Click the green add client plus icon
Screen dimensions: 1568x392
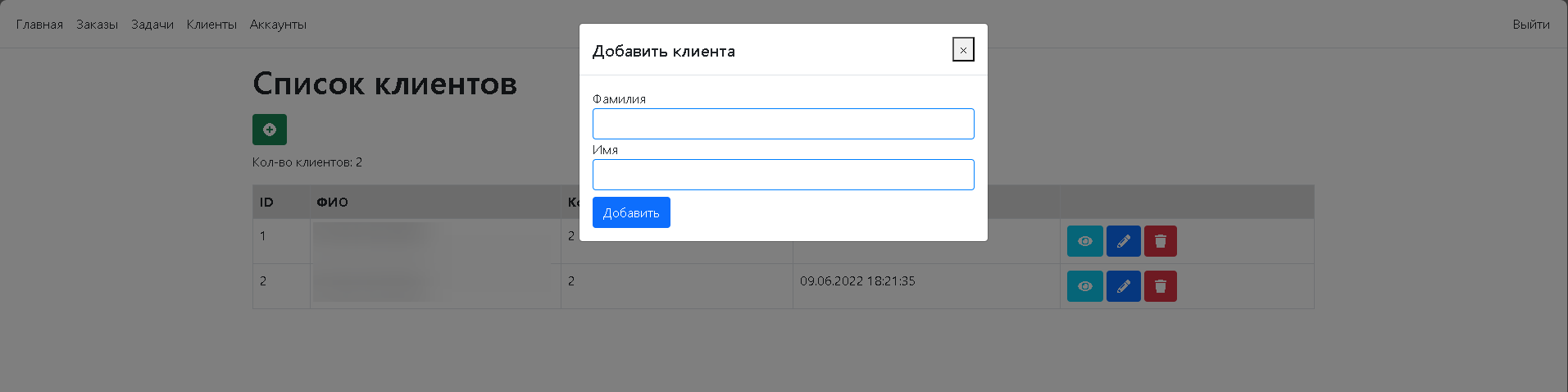click(x=269, y=130)
